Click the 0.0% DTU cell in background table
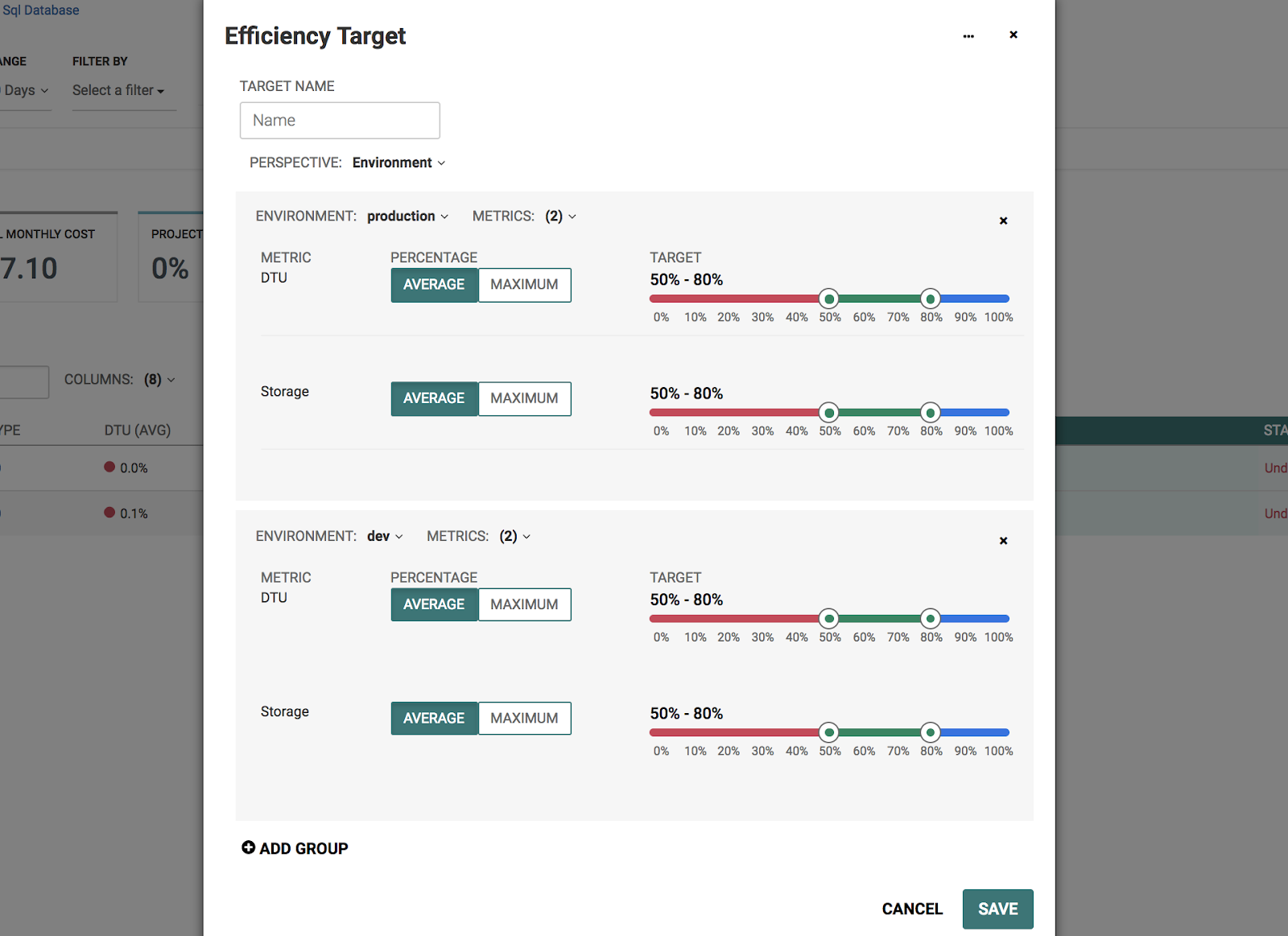1288x936 pixels. 126,468
